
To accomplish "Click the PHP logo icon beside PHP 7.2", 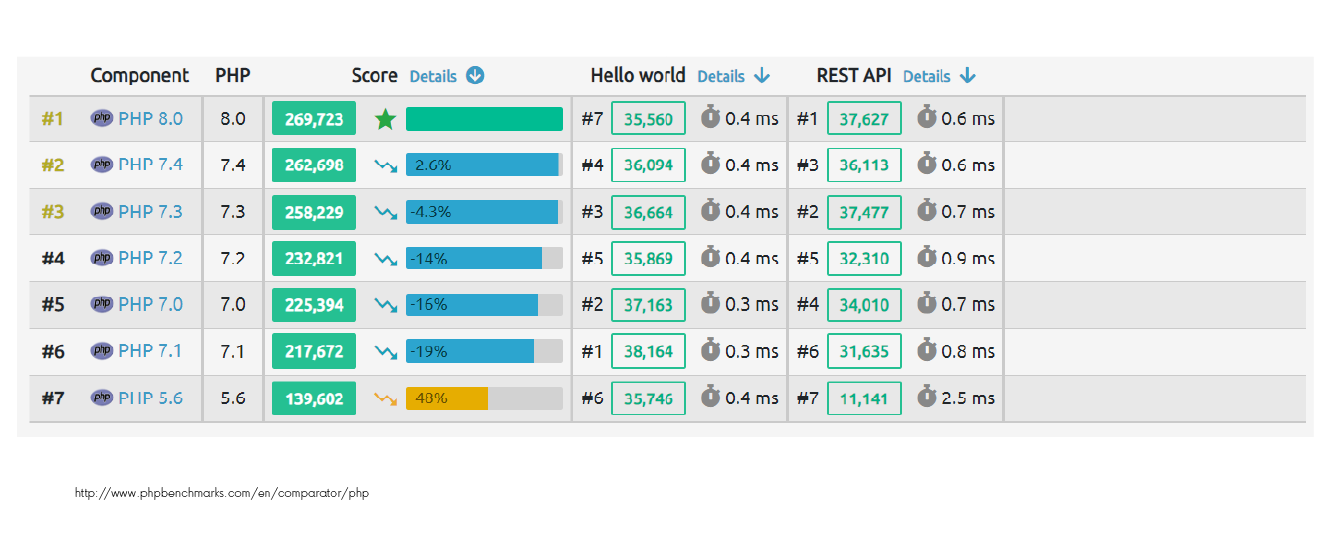I will click(x=102, y=258).
